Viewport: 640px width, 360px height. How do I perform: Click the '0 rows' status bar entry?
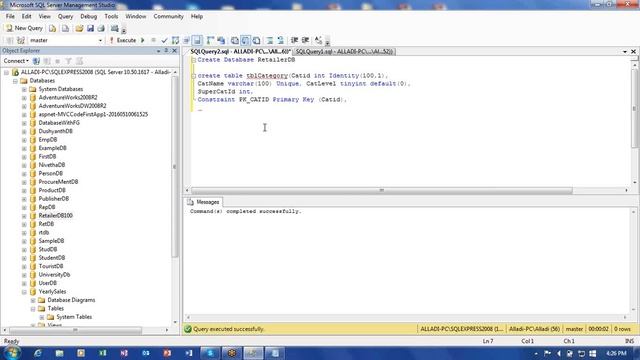coord(622,329)
